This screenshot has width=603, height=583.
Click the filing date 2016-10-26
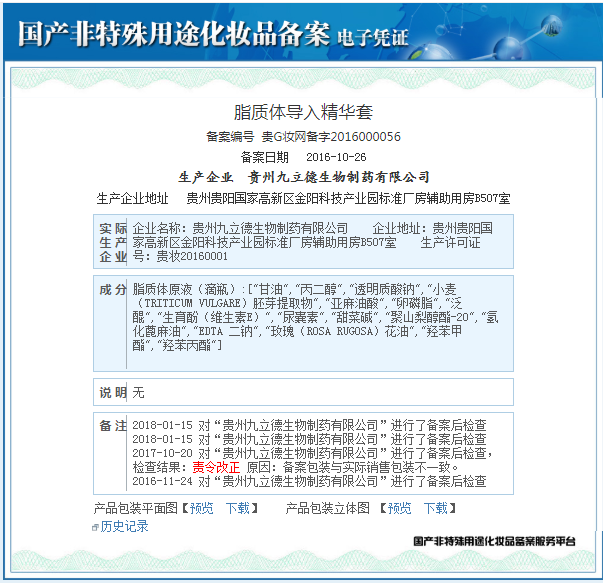tap(336, 157)
